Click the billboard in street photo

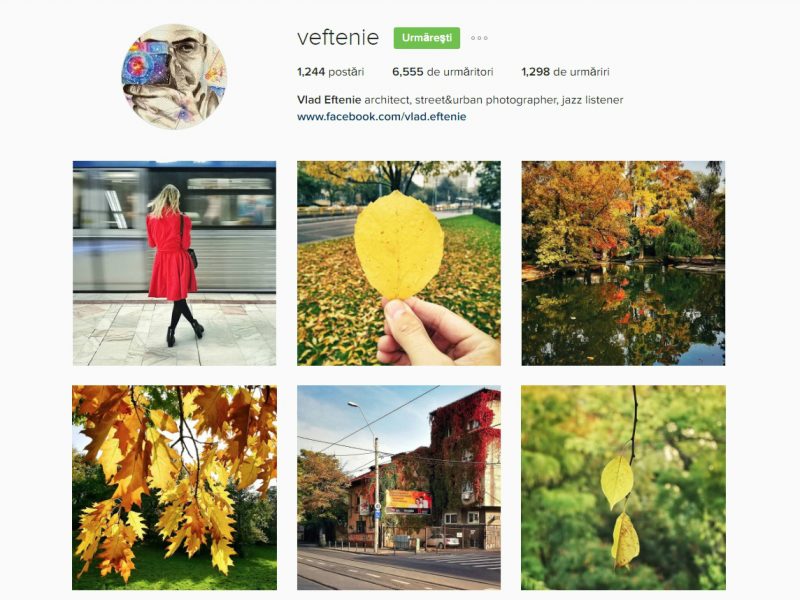[x=408, y=502]
